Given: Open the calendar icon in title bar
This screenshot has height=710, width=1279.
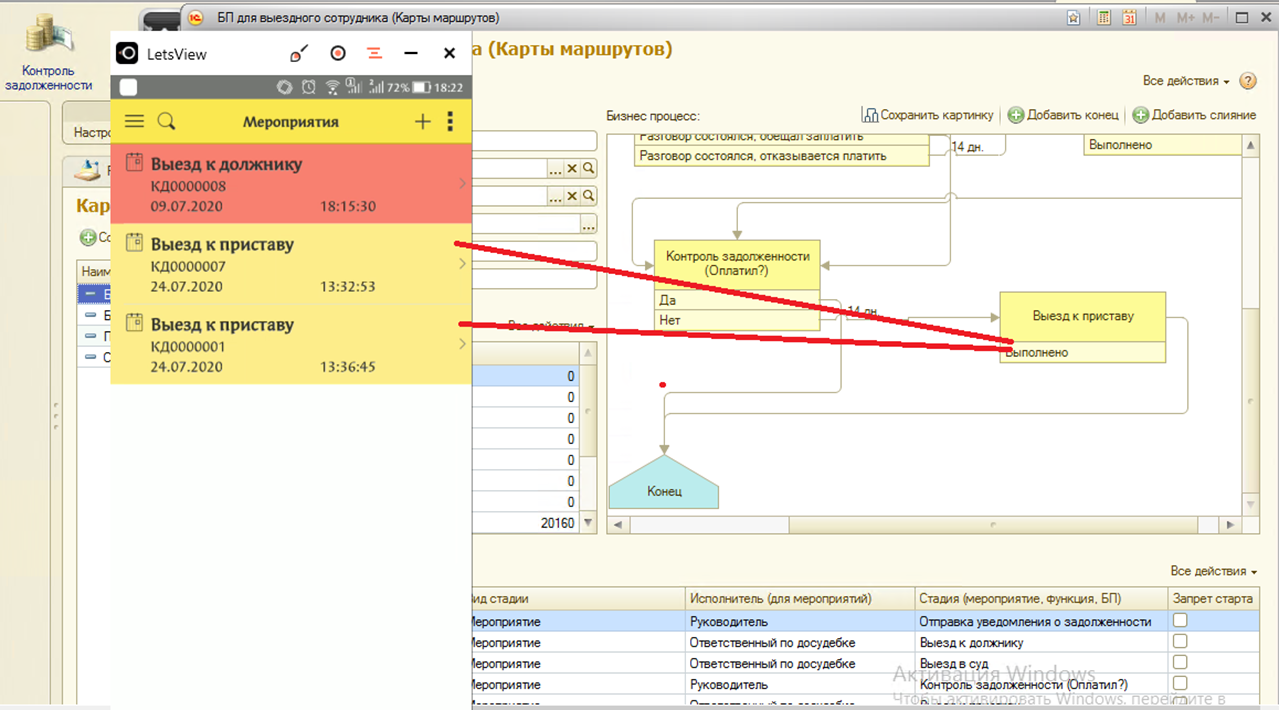Looking at the screenshot, I should click(x=1129, y=18).
